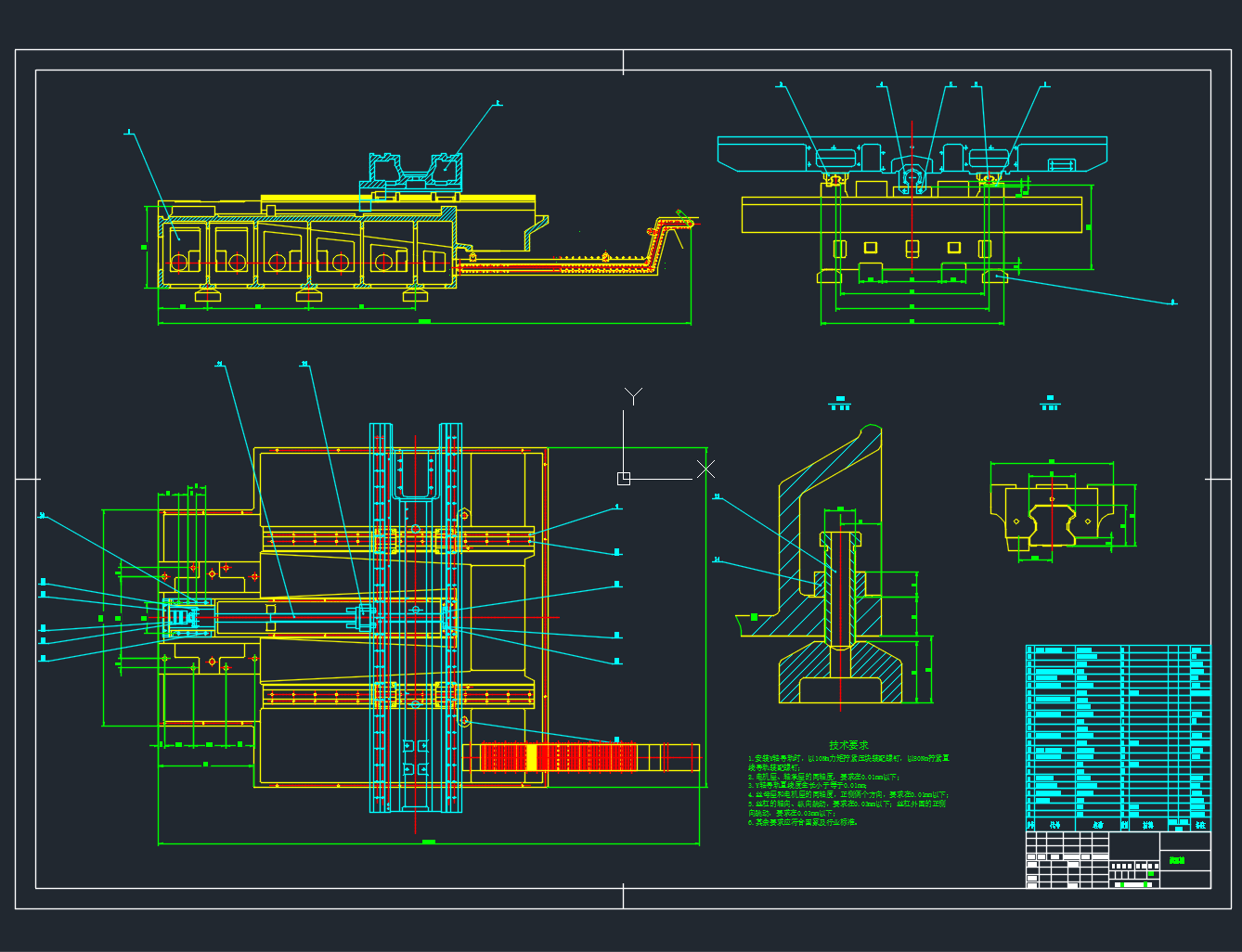Select the top-left machine bed side view
This screenshot has height=952, width=1242.
coord(306,251)
